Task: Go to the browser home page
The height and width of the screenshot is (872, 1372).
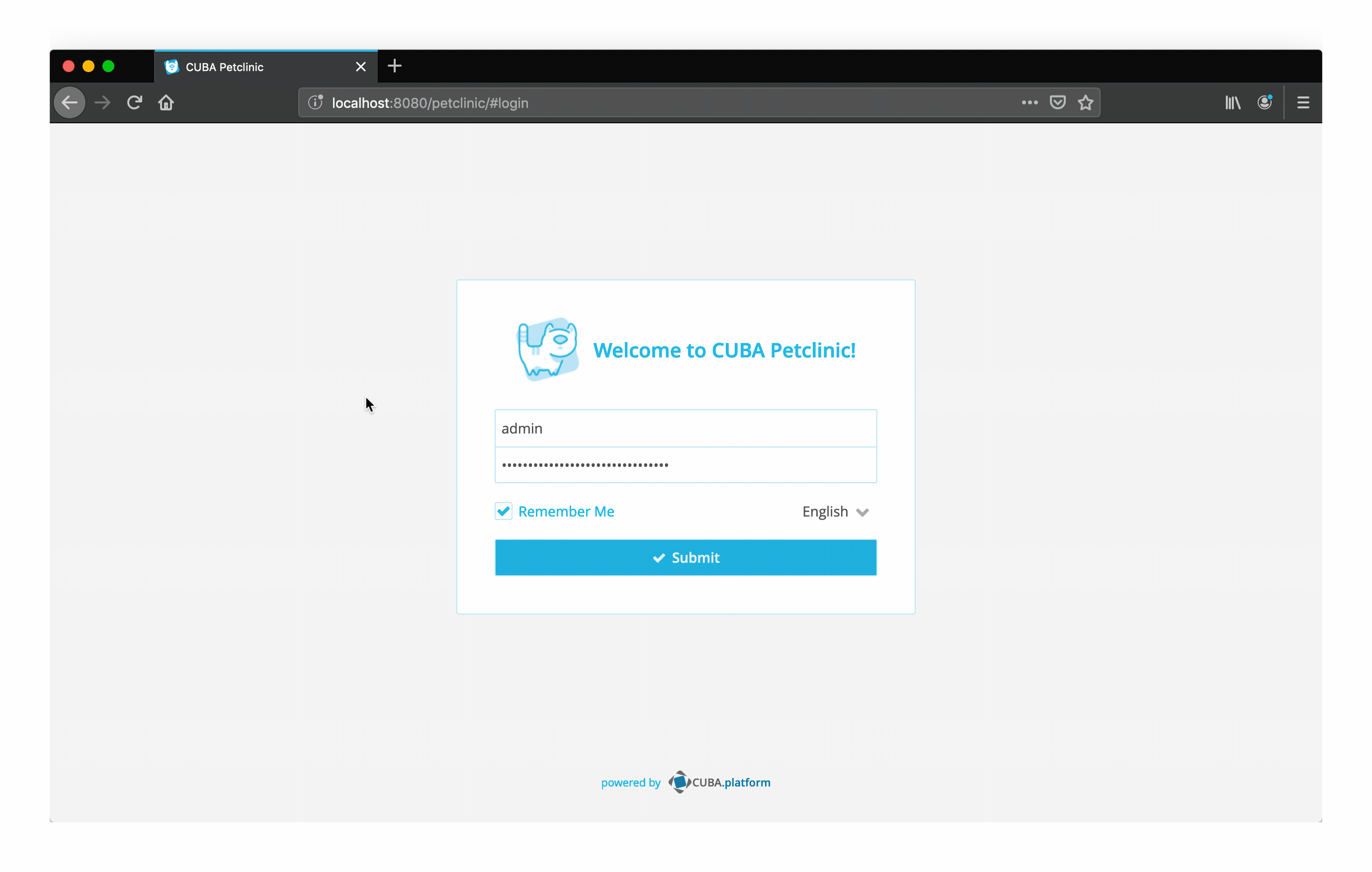Action: click(x=166, y=102)
